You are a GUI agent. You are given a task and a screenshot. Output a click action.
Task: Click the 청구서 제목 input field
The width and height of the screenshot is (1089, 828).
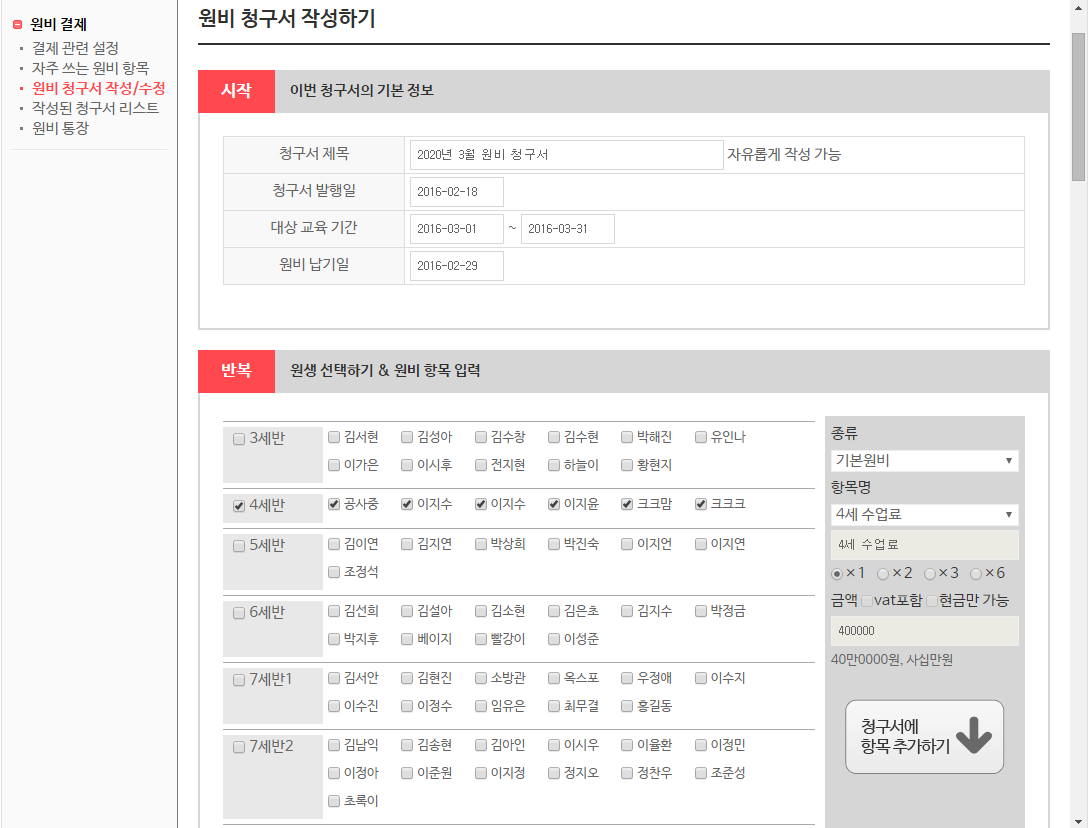click(566, 155)
